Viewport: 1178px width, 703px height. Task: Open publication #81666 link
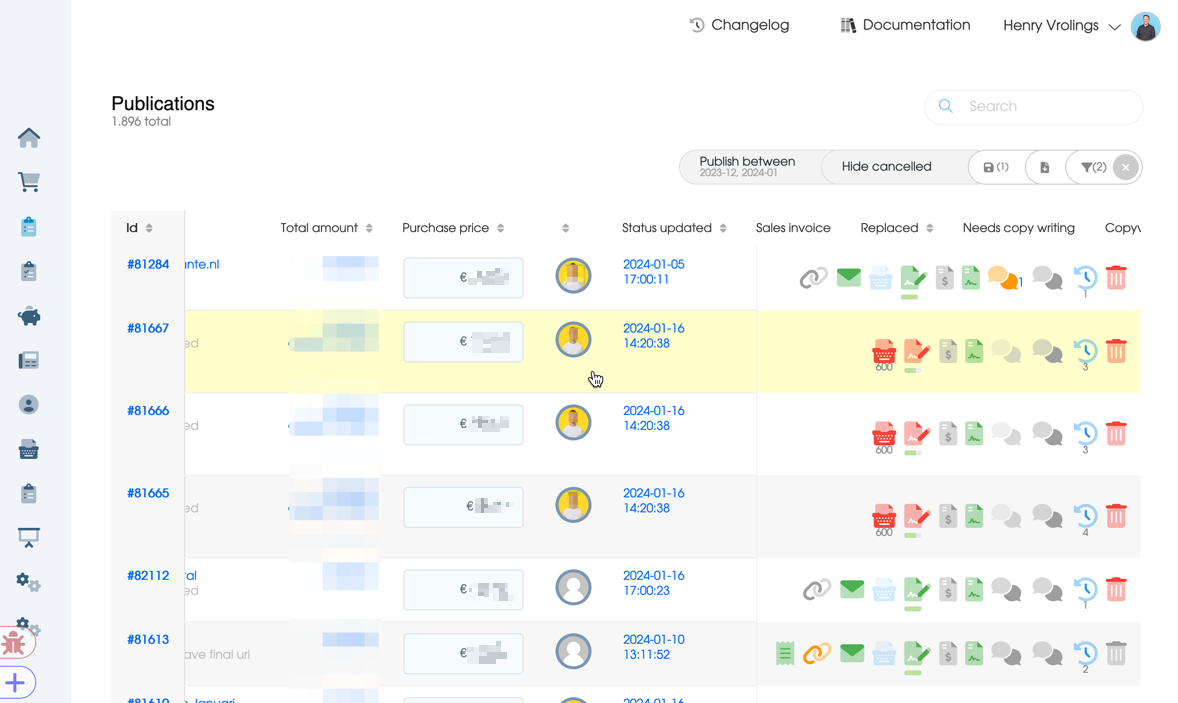(148, 411)
